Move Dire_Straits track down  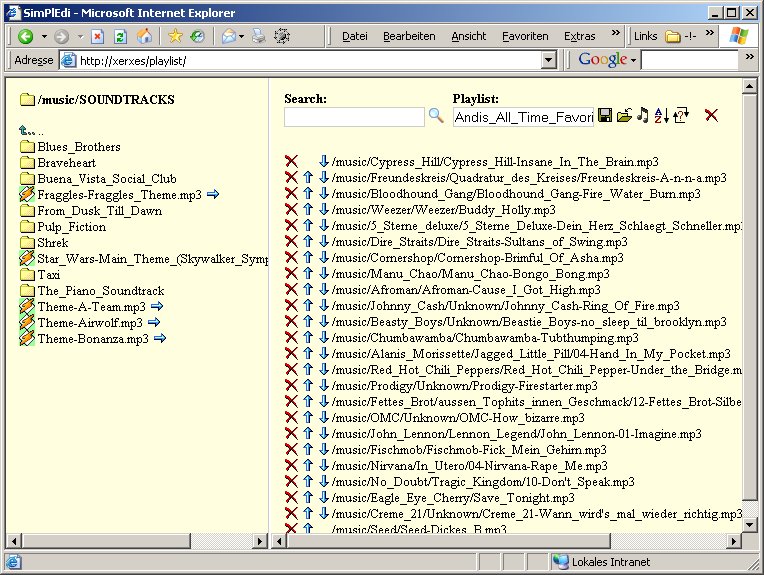point(324,242)
